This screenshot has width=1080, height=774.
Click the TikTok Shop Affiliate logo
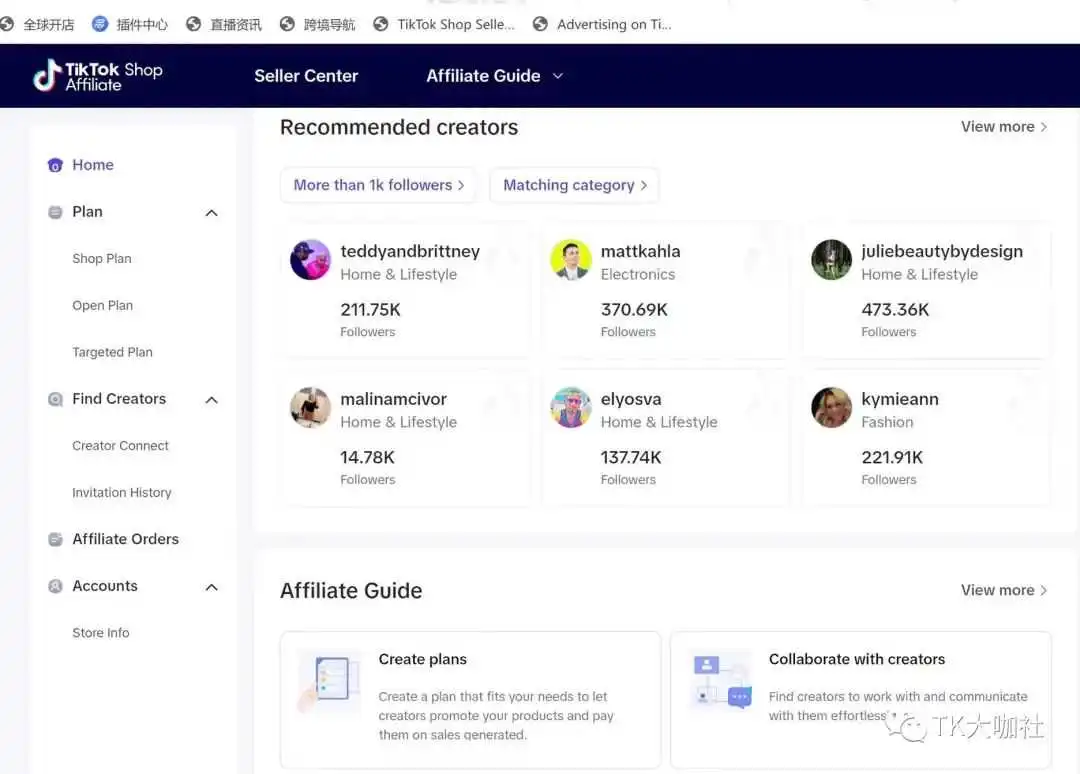pyautogui.click(x=98, y=76)
